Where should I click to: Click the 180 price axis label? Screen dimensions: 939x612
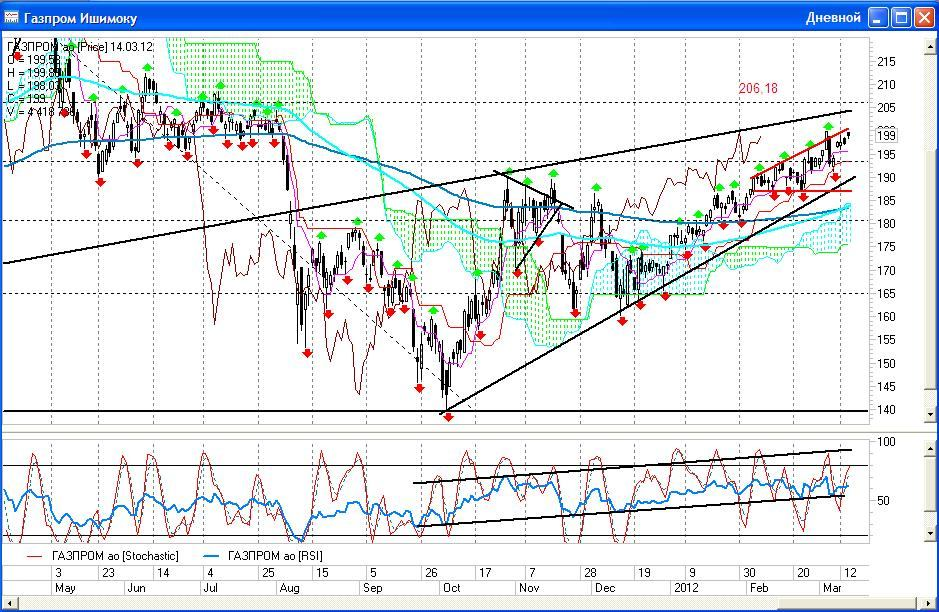point(886,224)
